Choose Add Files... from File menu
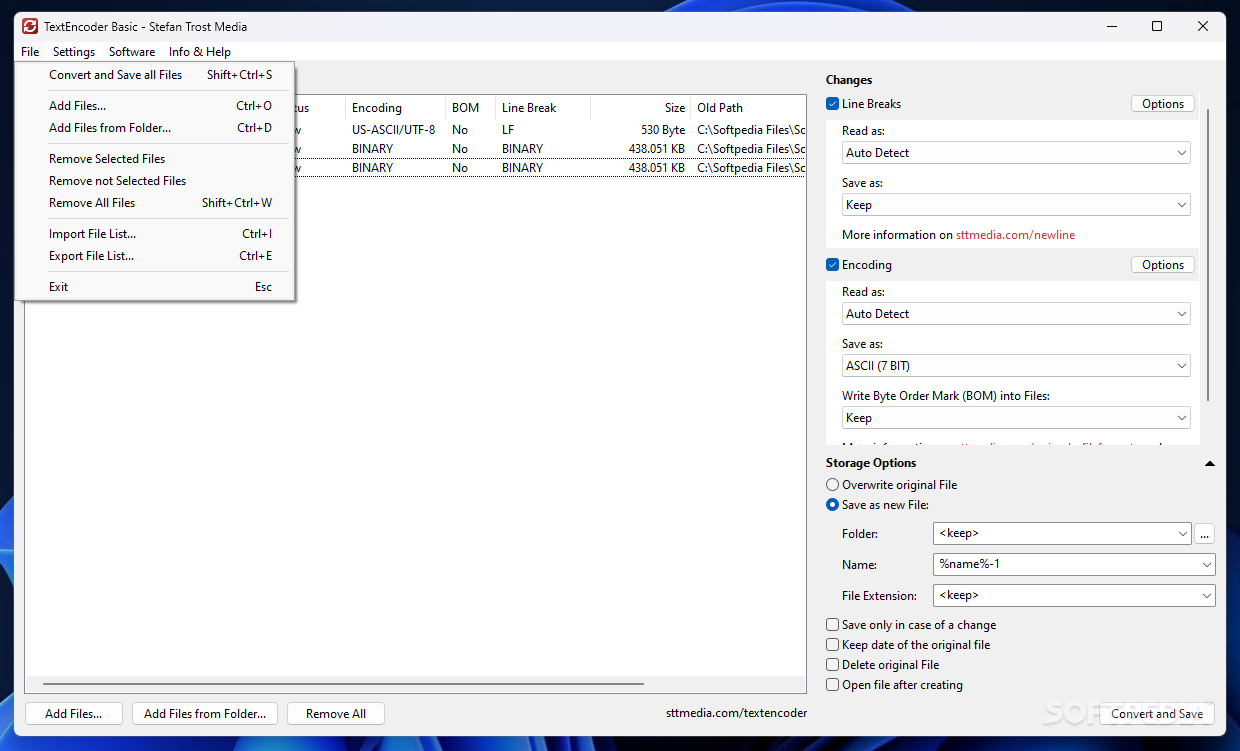The height and width of the screenshot is (751, 1240). click(155, 106)
